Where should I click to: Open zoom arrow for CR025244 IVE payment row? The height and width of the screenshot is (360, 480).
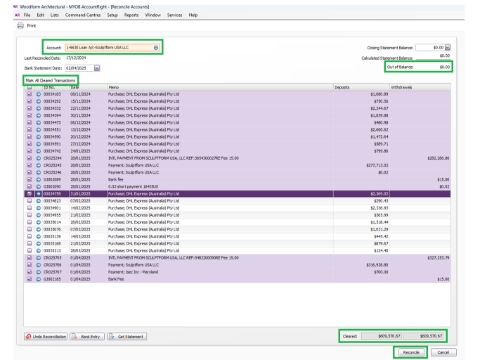coord(38,158)
